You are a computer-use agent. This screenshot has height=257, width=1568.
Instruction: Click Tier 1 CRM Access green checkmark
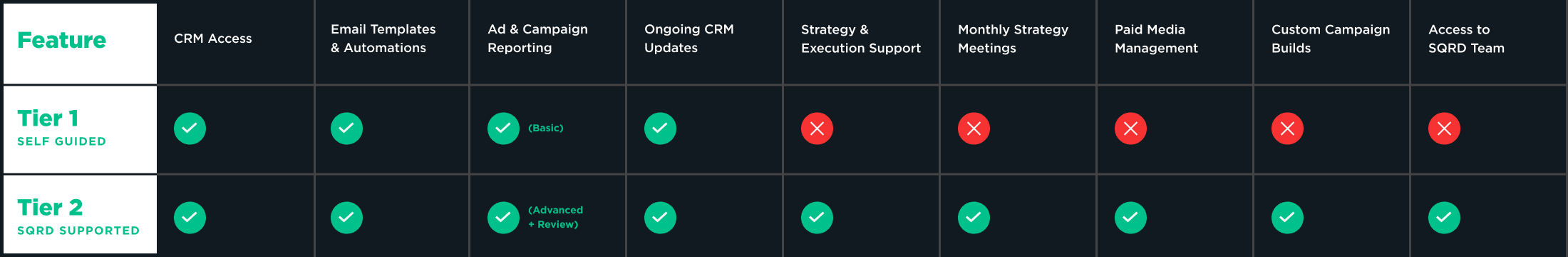click(190, 128)
